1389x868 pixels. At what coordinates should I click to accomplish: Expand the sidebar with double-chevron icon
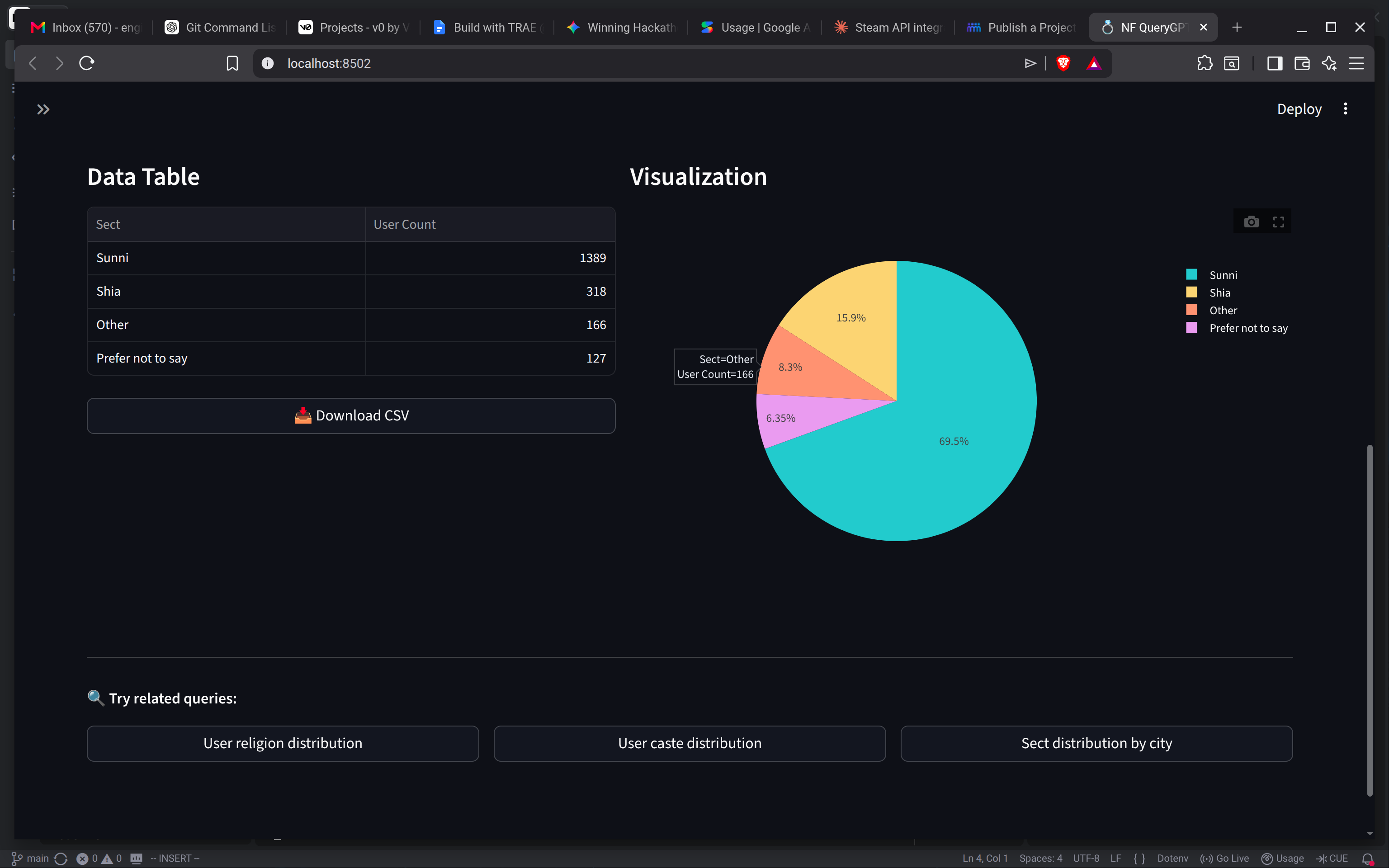click(43, 109)
